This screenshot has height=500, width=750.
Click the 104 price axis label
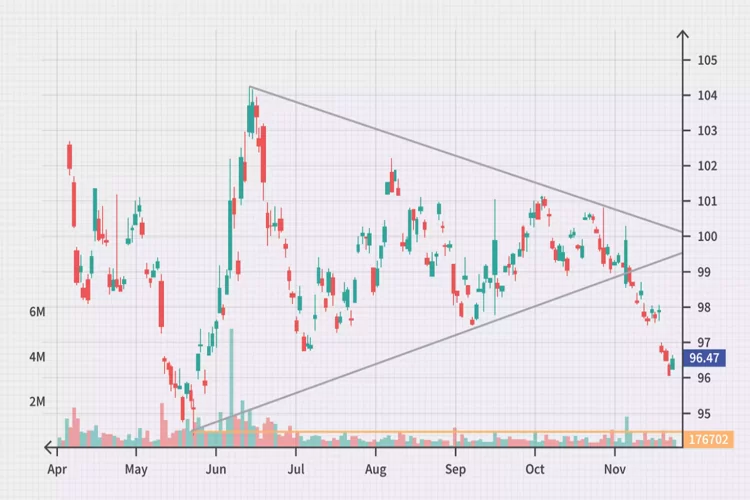707,95
